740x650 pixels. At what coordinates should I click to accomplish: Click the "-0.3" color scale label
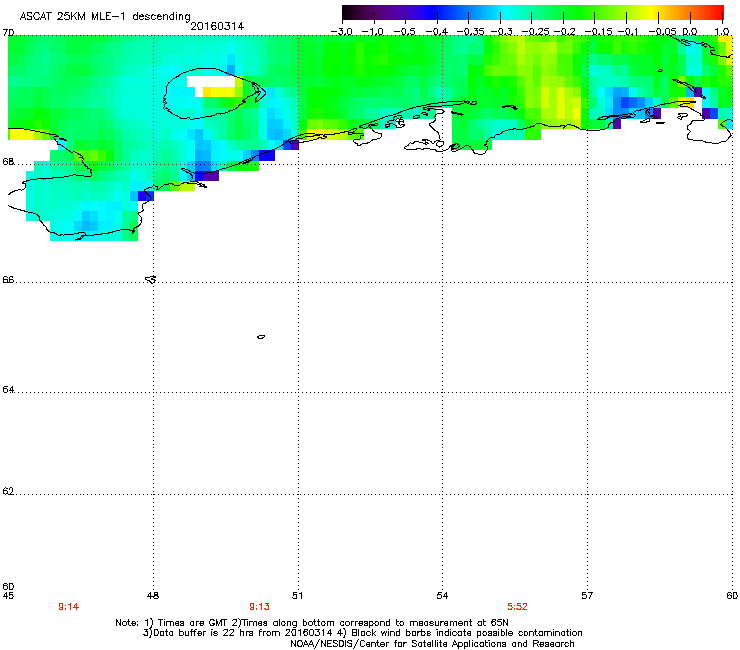coord(501,32)
